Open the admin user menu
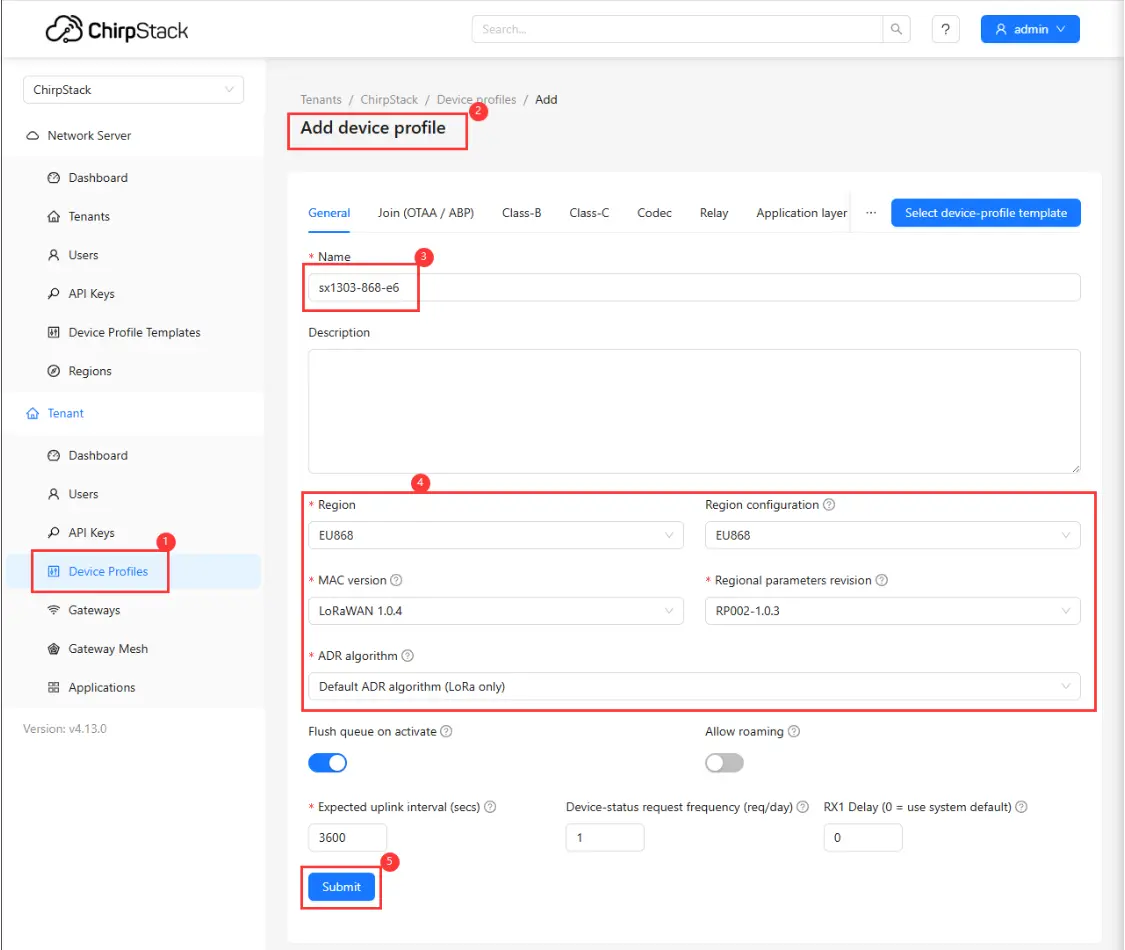This screenshot has width=1125, height=950. [1030, 29]
